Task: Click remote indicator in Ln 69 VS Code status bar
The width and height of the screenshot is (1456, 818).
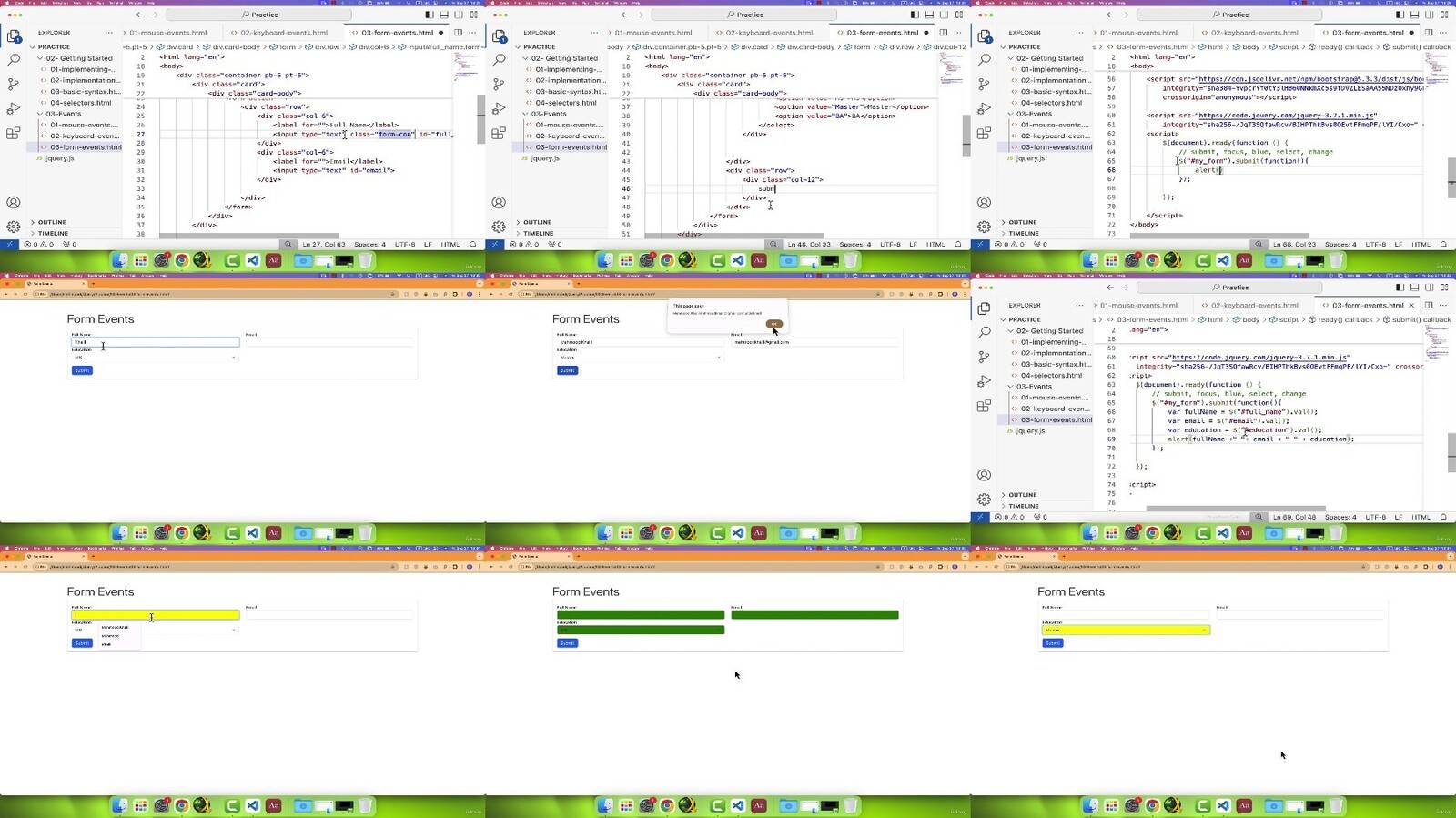Action: point(980,517)
